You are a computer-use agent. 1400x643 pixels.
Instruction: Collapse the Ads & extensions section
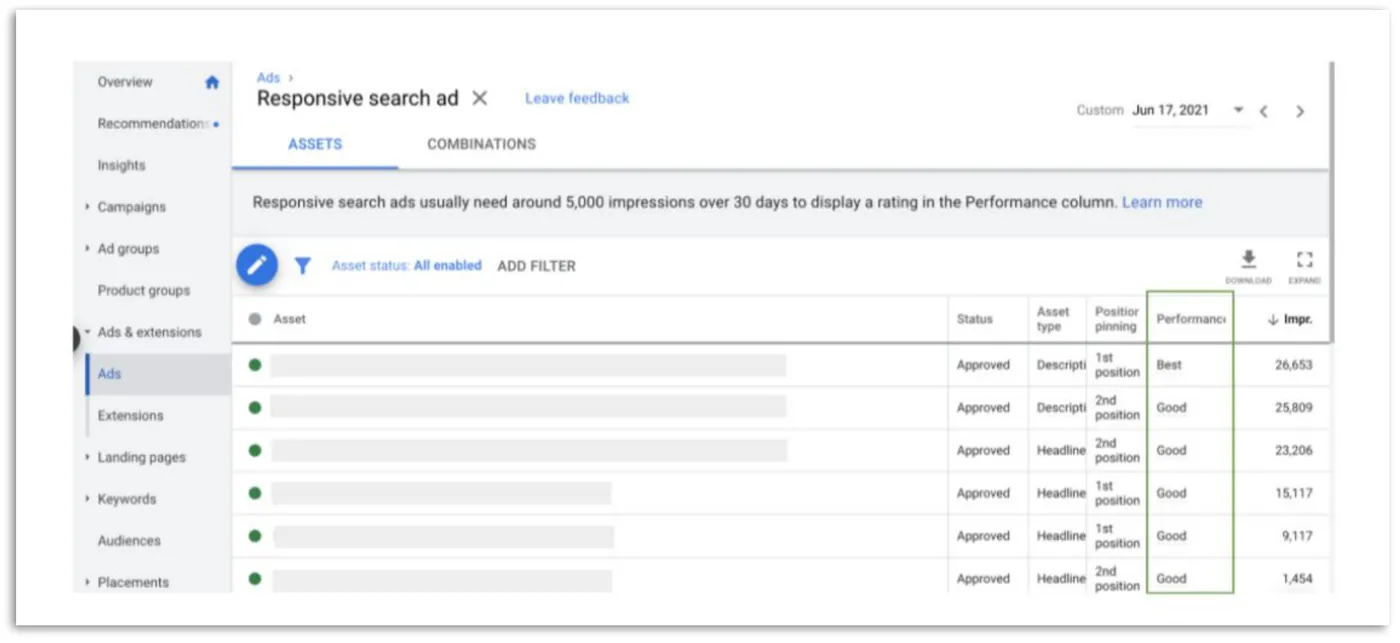(88, 332)
